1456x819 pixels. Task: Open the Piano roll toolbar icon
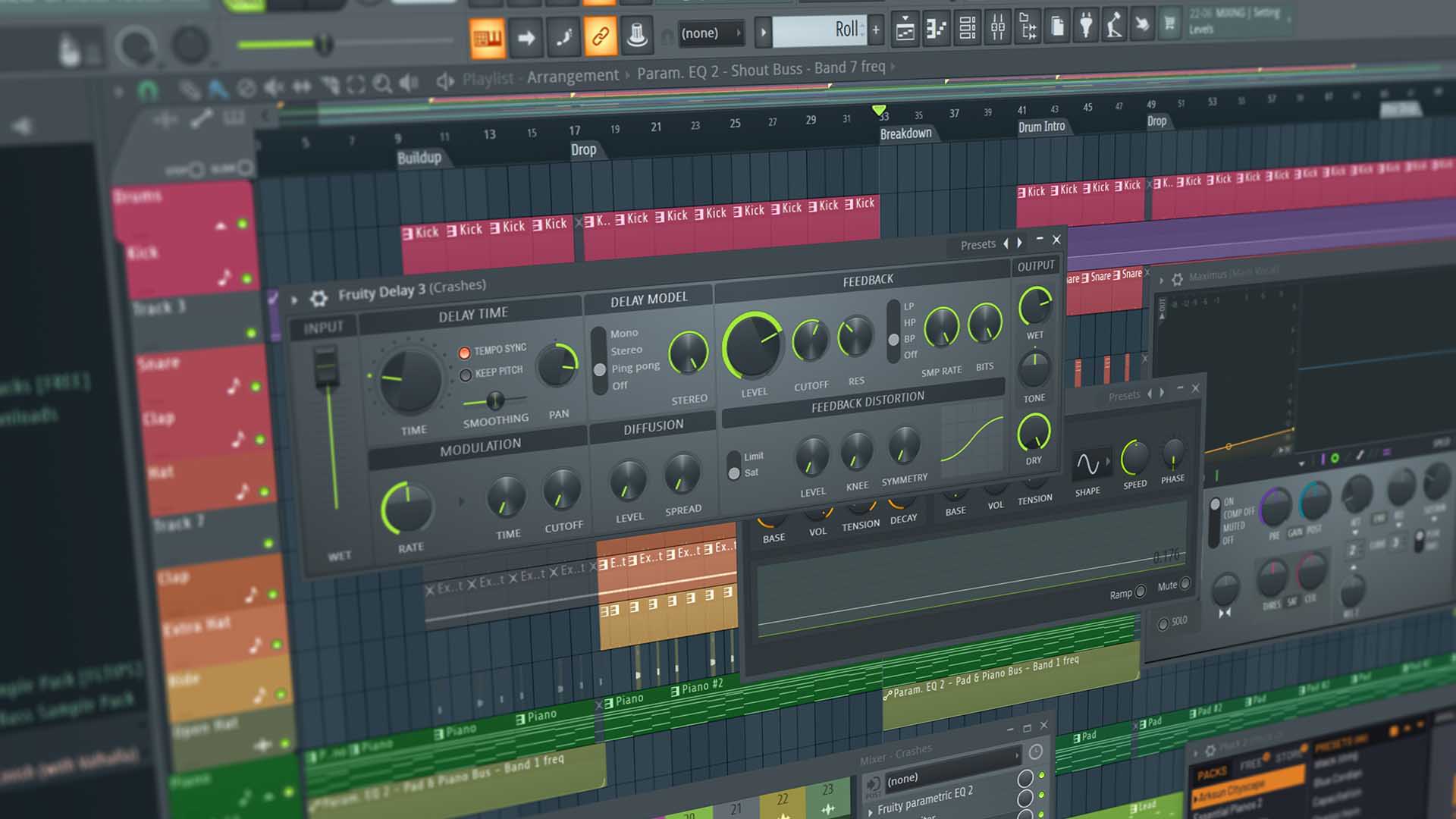pos(937,29)
